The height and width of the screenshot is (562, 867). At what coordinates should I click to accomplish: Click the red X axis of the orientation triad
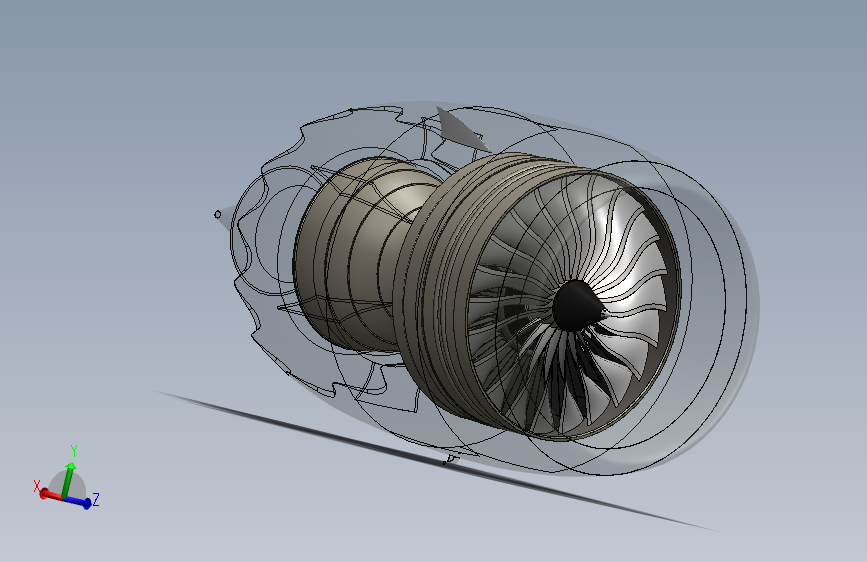click(51, 495)
